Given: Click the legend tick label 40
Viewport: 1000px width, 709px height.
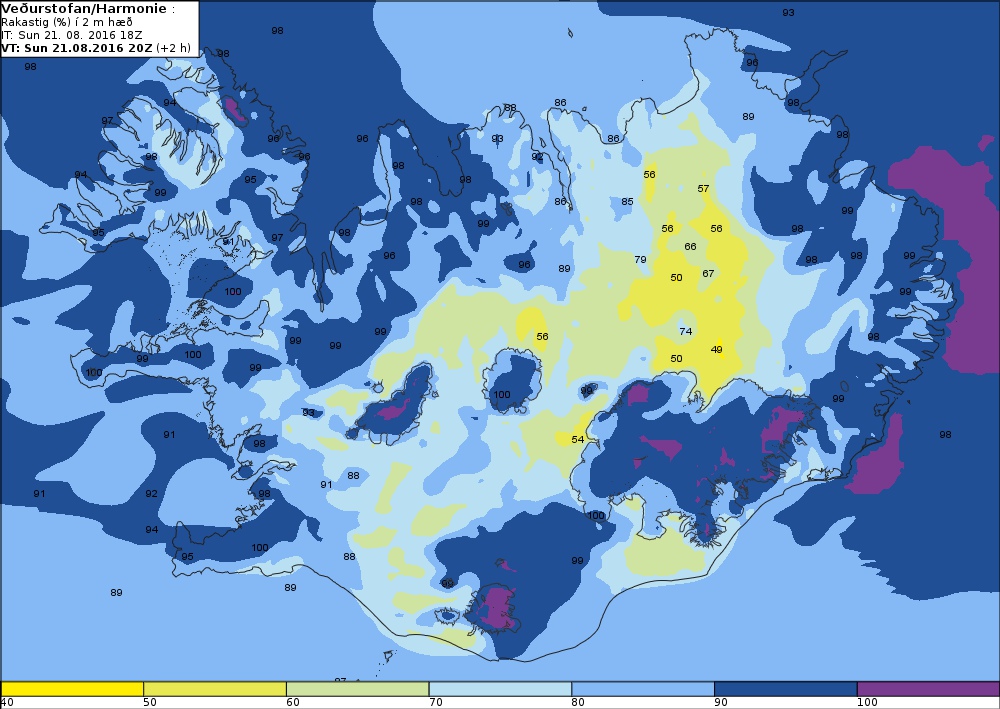Looking at the screenshot, I should pos(7,703).
